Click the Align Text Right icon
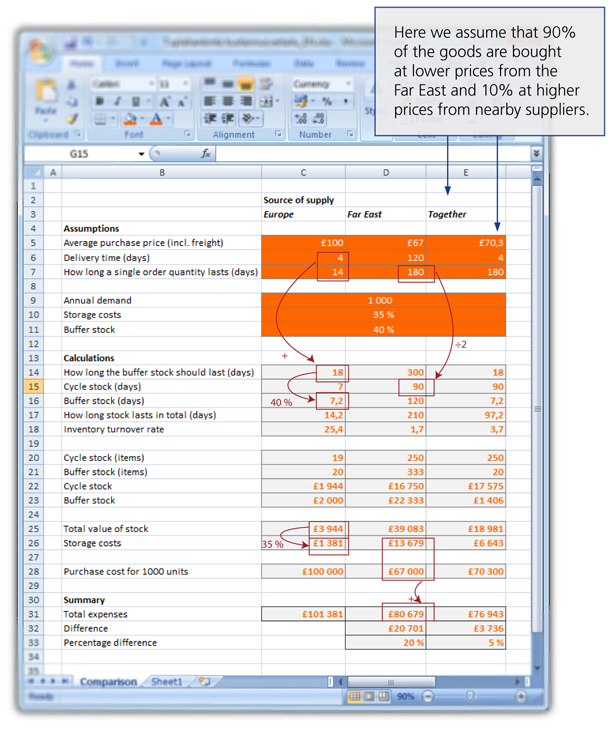The width and height of the screenshot is (610, 733). 246,101
